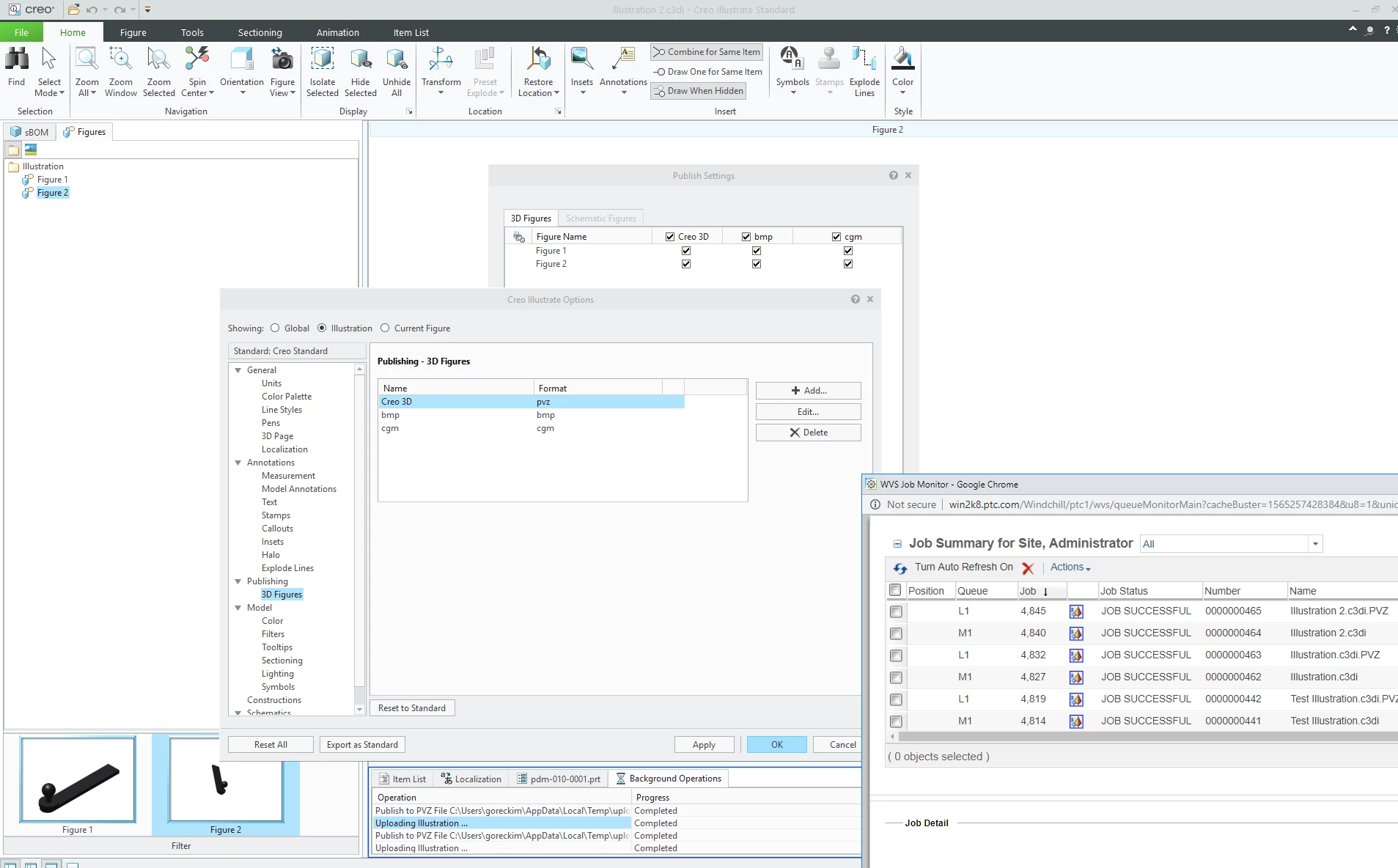The width and height of the screenshot is (1398, 868).
Task: Select Figure 1 in the Illustration tree
Action: point(52,180)
